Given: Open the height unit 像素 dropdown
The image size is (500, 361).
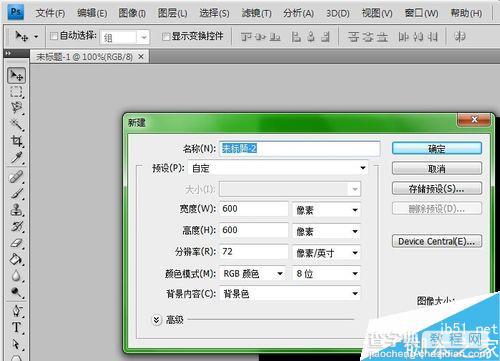Looking at the screenshot, I should [x=326, y=231].
